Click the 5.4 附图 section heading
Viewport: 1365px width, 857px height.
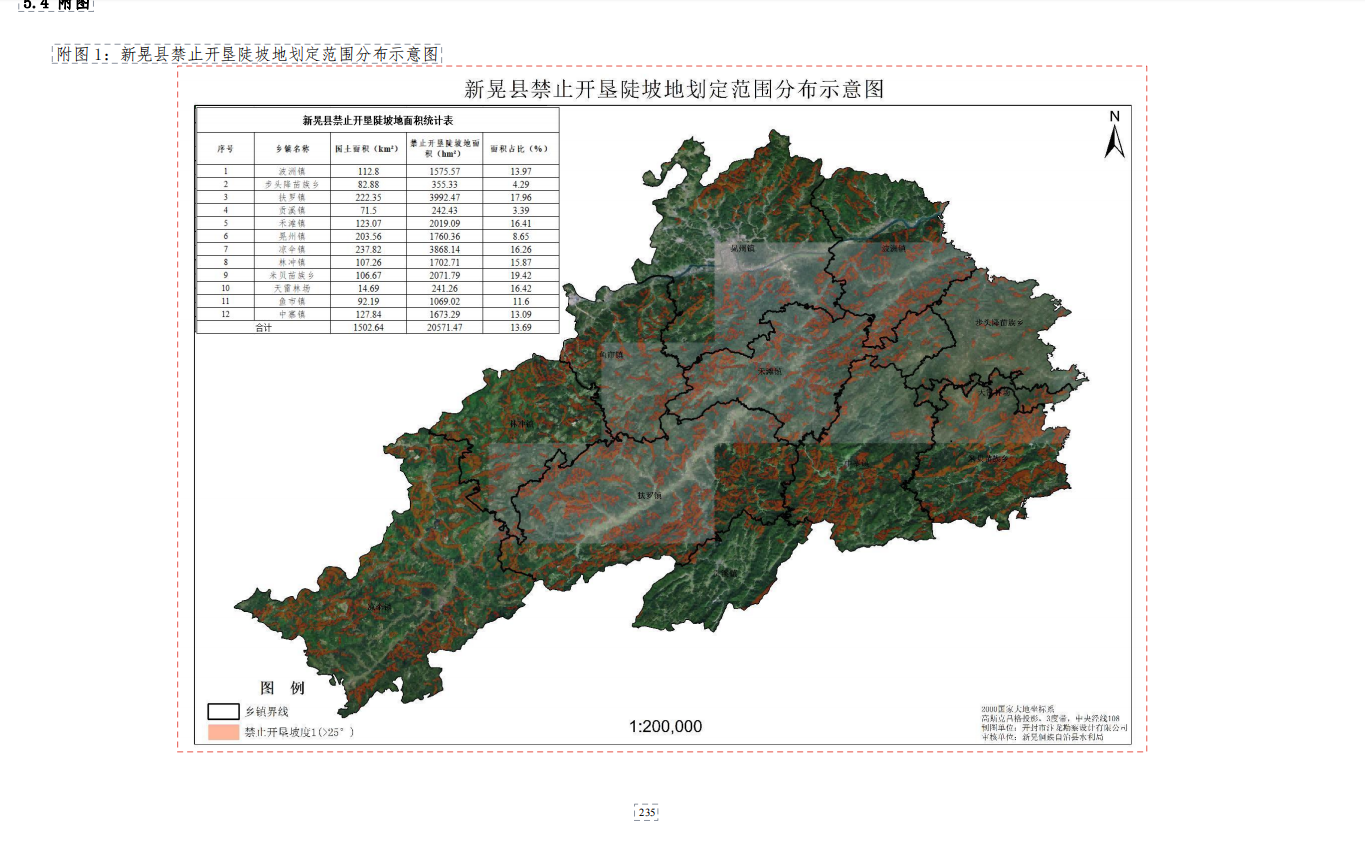click(x=56, y=5)
